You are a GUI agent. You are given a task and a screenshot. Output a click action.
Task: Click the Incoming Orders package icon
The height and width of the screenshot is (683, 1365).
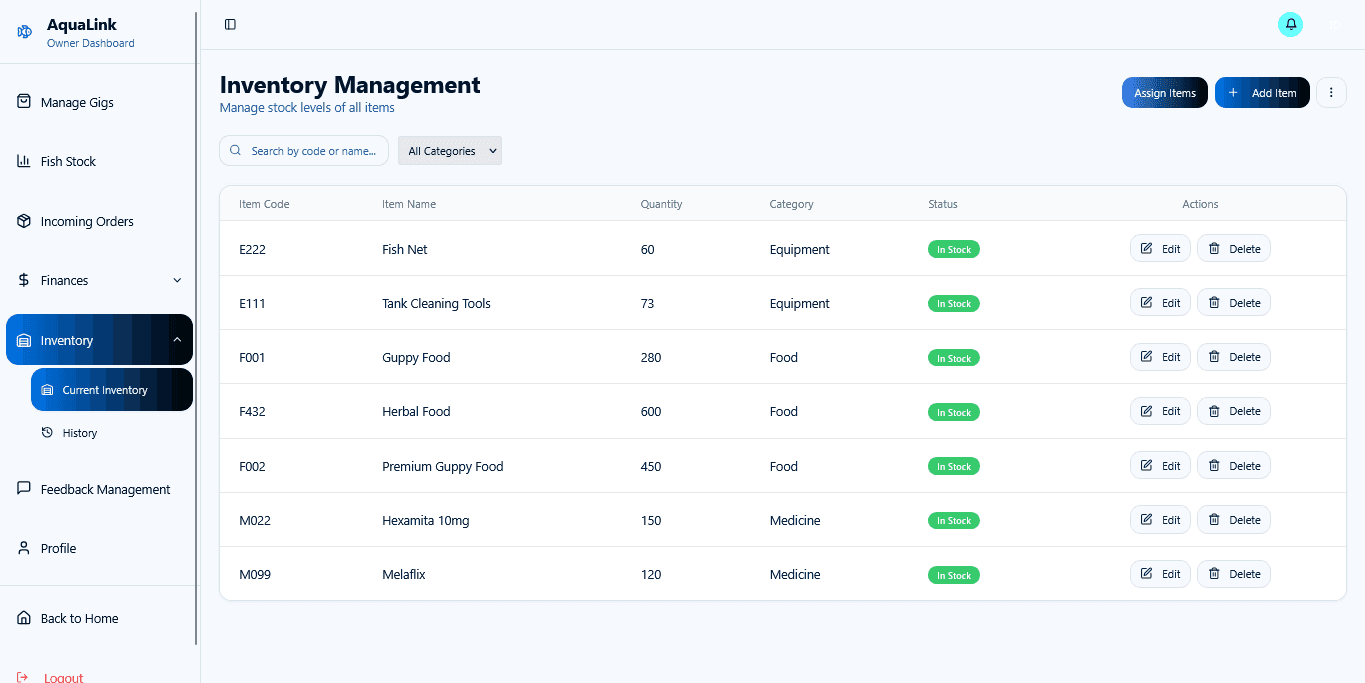[22, 221]
